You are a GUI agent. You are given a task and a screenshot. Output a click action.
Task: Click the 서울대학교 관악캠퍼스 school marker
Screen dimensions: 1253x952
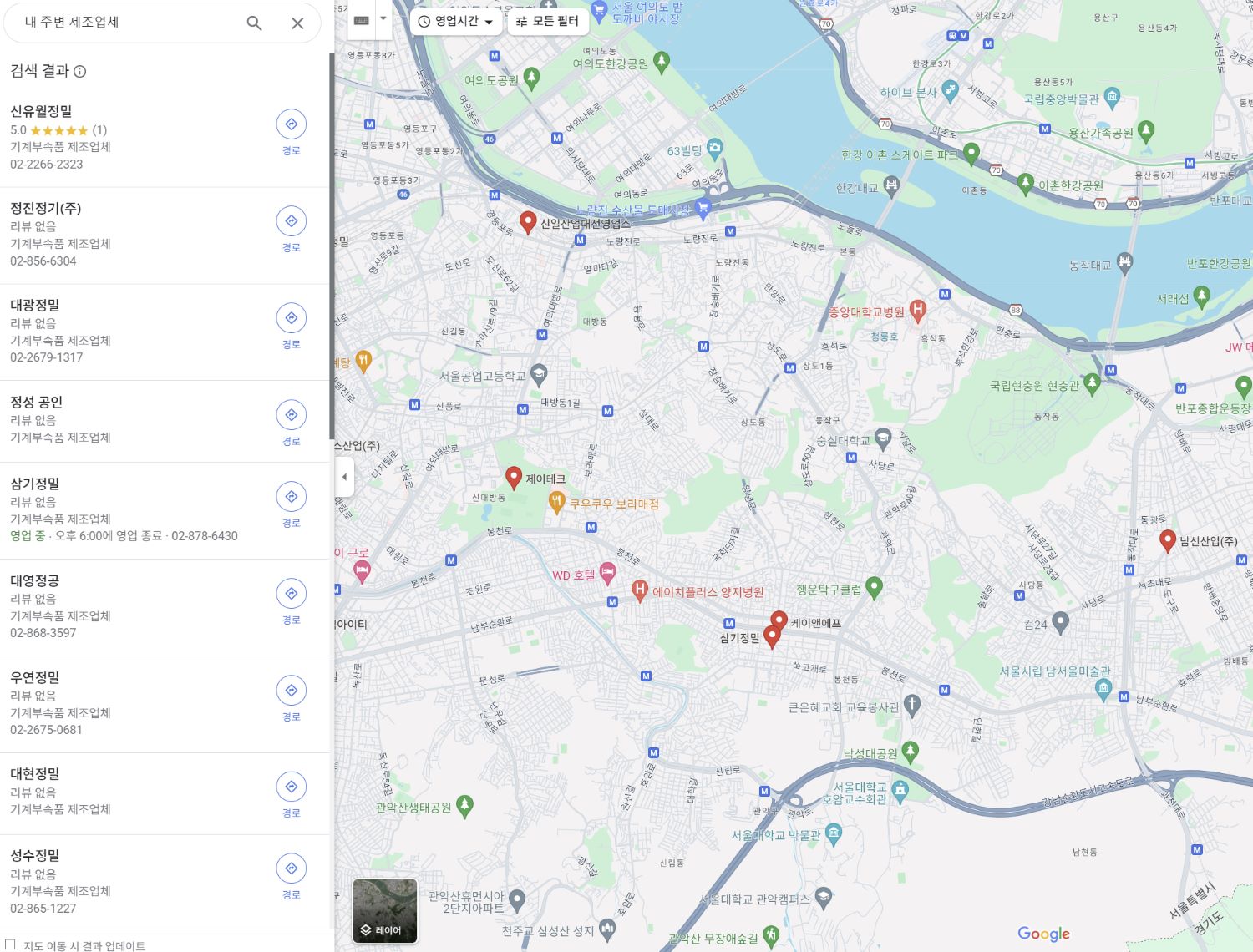point(824,898)
